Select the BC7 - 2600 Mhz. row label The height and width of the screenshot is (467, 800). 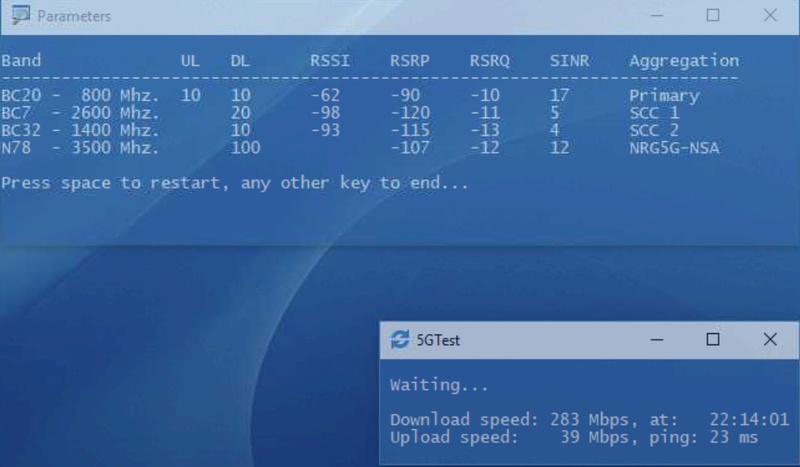(x=80, y=113)
